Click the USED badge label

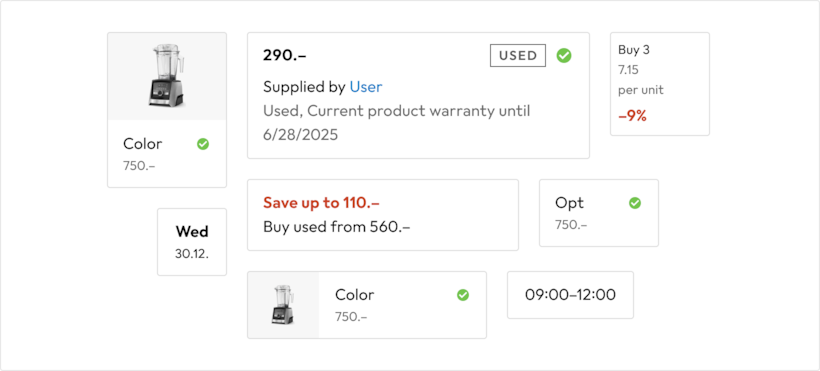(518, 55)
